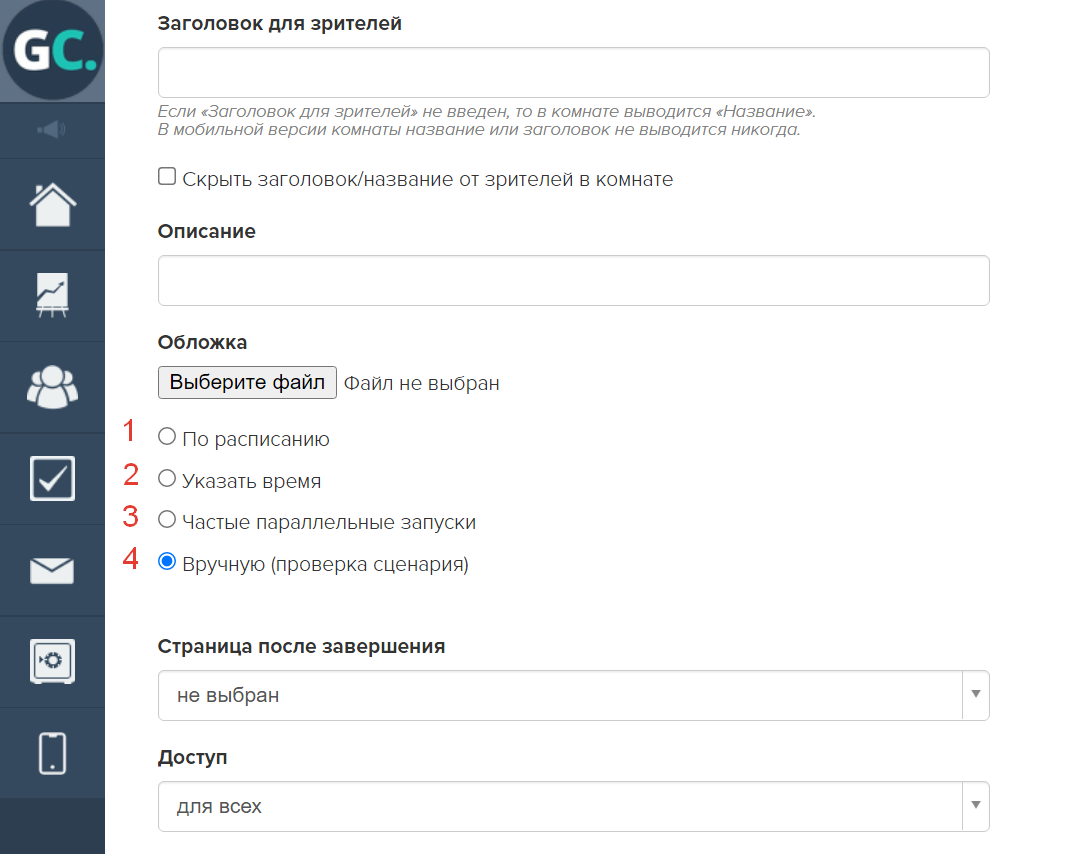The height and width of the screenshot is (854, 1082).
Task: Open the mobile phone sidebar icon
Action: click(52, 753)
